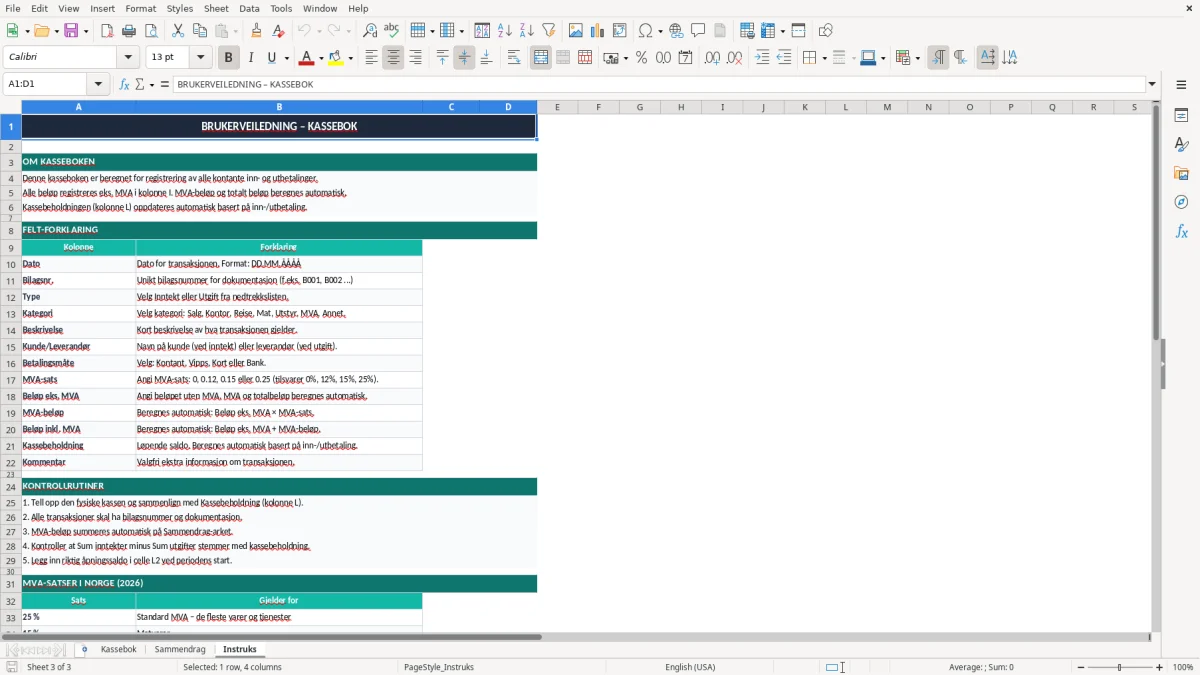Open sidebar Navigator compass icon
Screen dimensions: 1200x675
click(x=1181, y=202)
